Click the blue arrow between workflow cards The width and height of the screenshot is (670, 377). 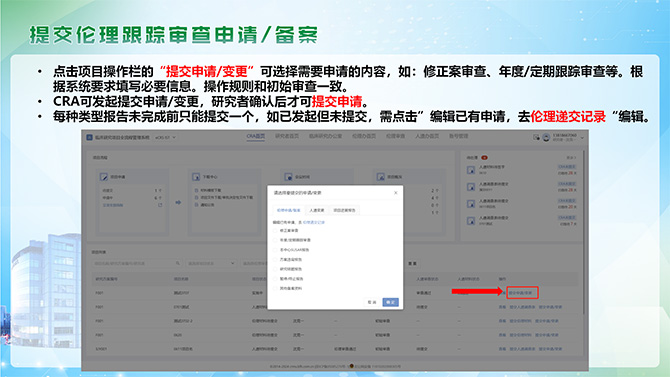point(178,202)
